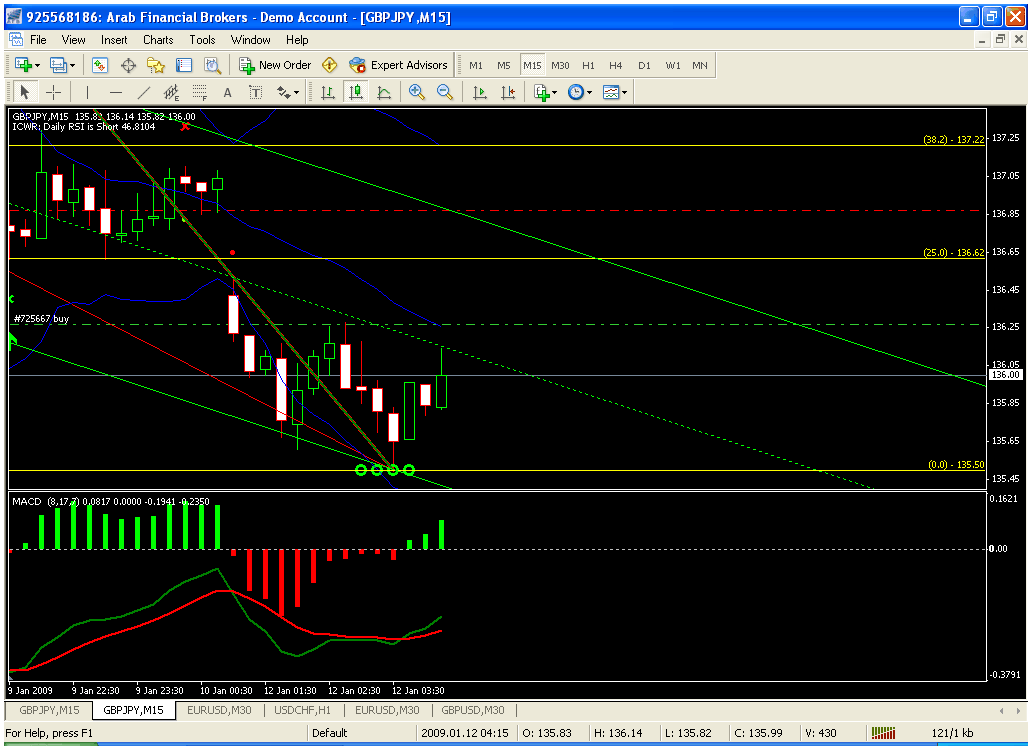Toggle the chart auto scroll button
1032x746 pixels.
point(480,92)
